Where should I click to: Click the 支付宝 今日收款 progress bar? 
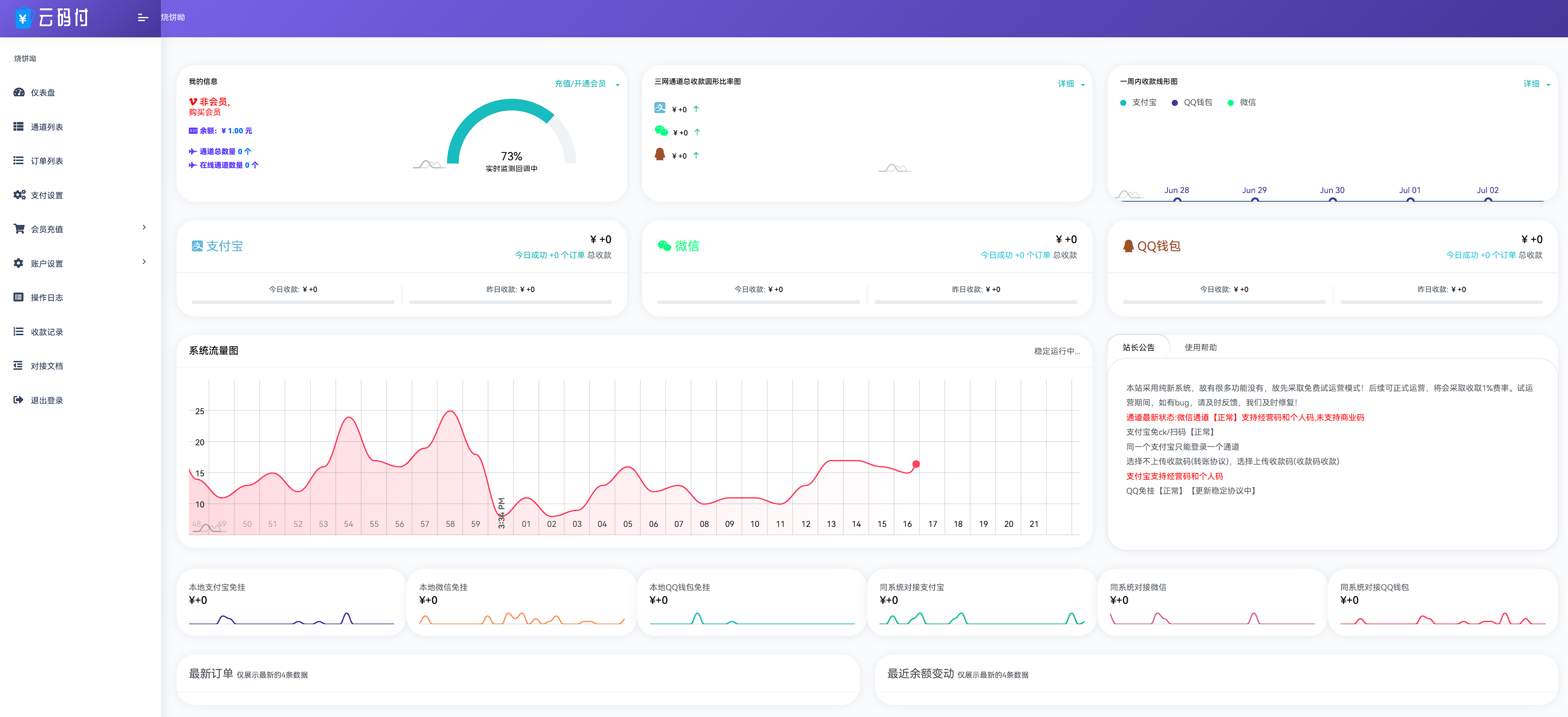293,302
